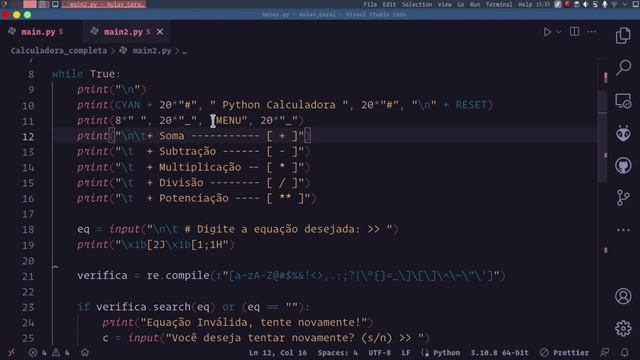Click the home icon in status bar
Viewport: 640px width, 360px height.
(x=84, y=352)
